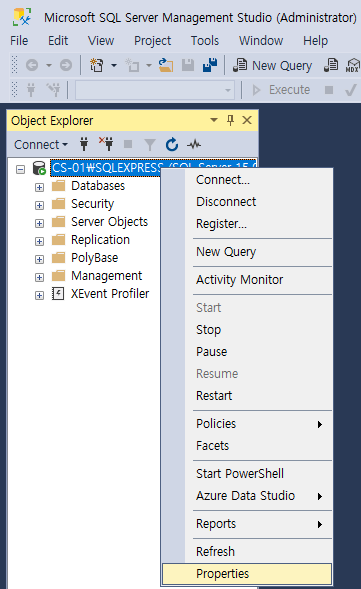Click the Cancel Executing Query stop square
The width and height of the screenshot is (361, 589).
329,90
